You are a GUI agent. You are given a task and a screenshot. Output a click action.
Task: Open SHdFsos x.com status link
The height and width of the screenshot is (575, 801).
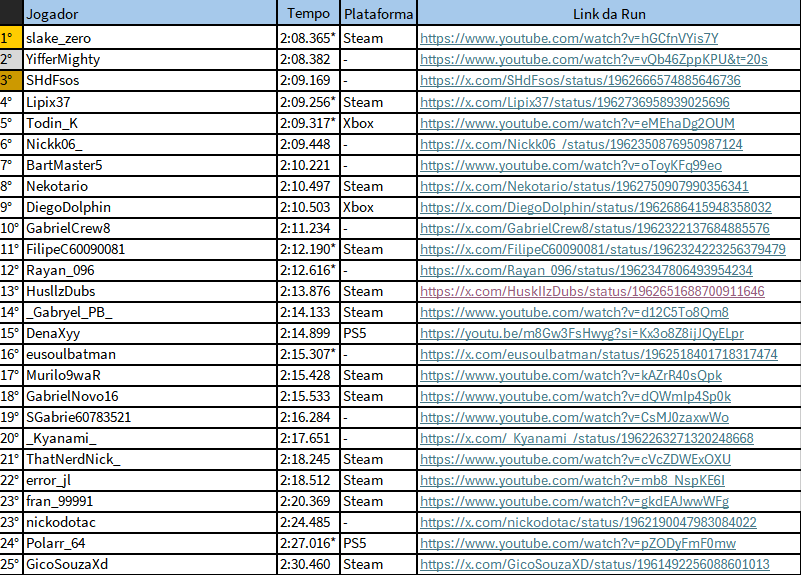(x=580, y=80)
